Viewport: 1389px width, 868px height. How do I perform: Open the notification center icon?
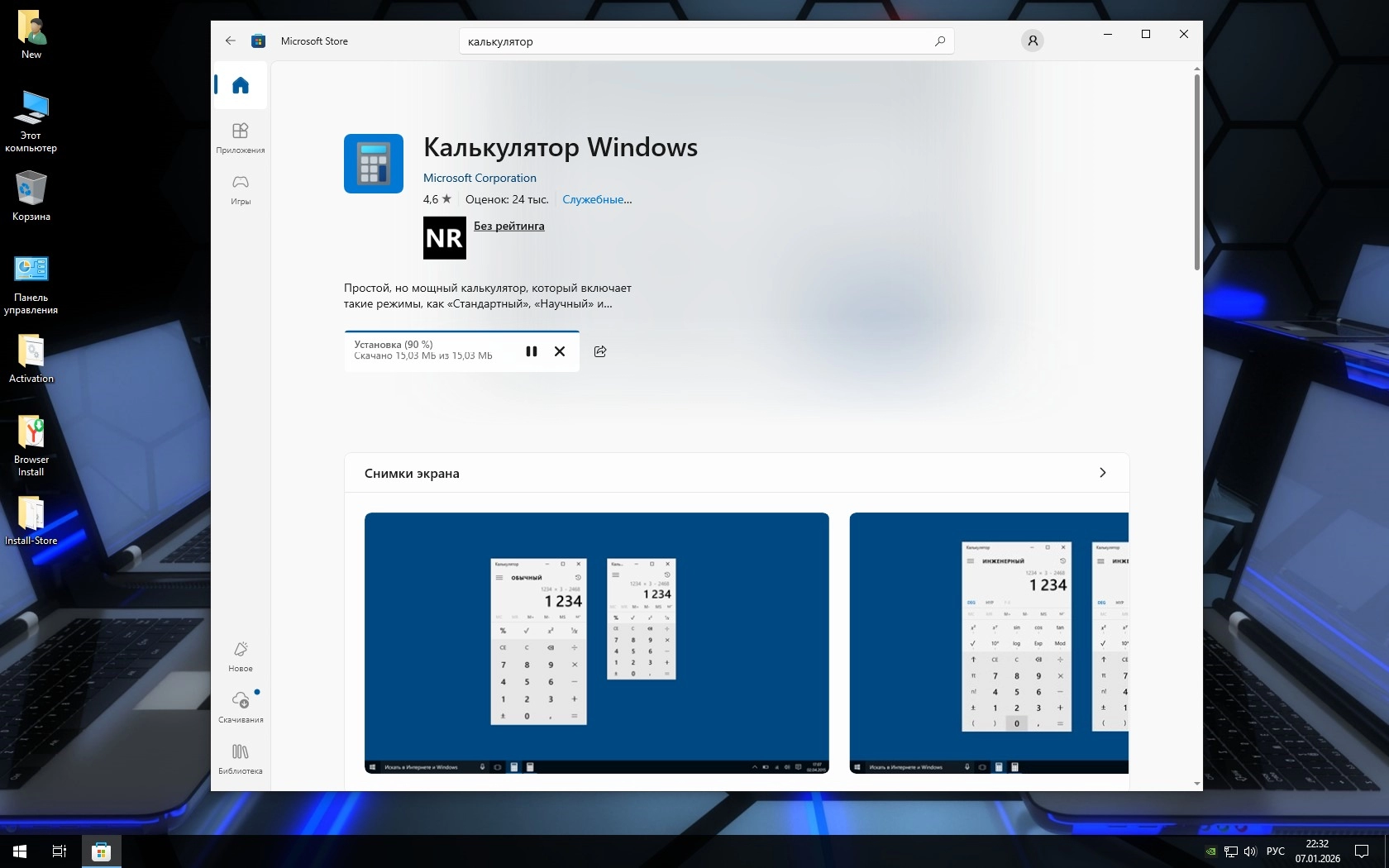1362,851
